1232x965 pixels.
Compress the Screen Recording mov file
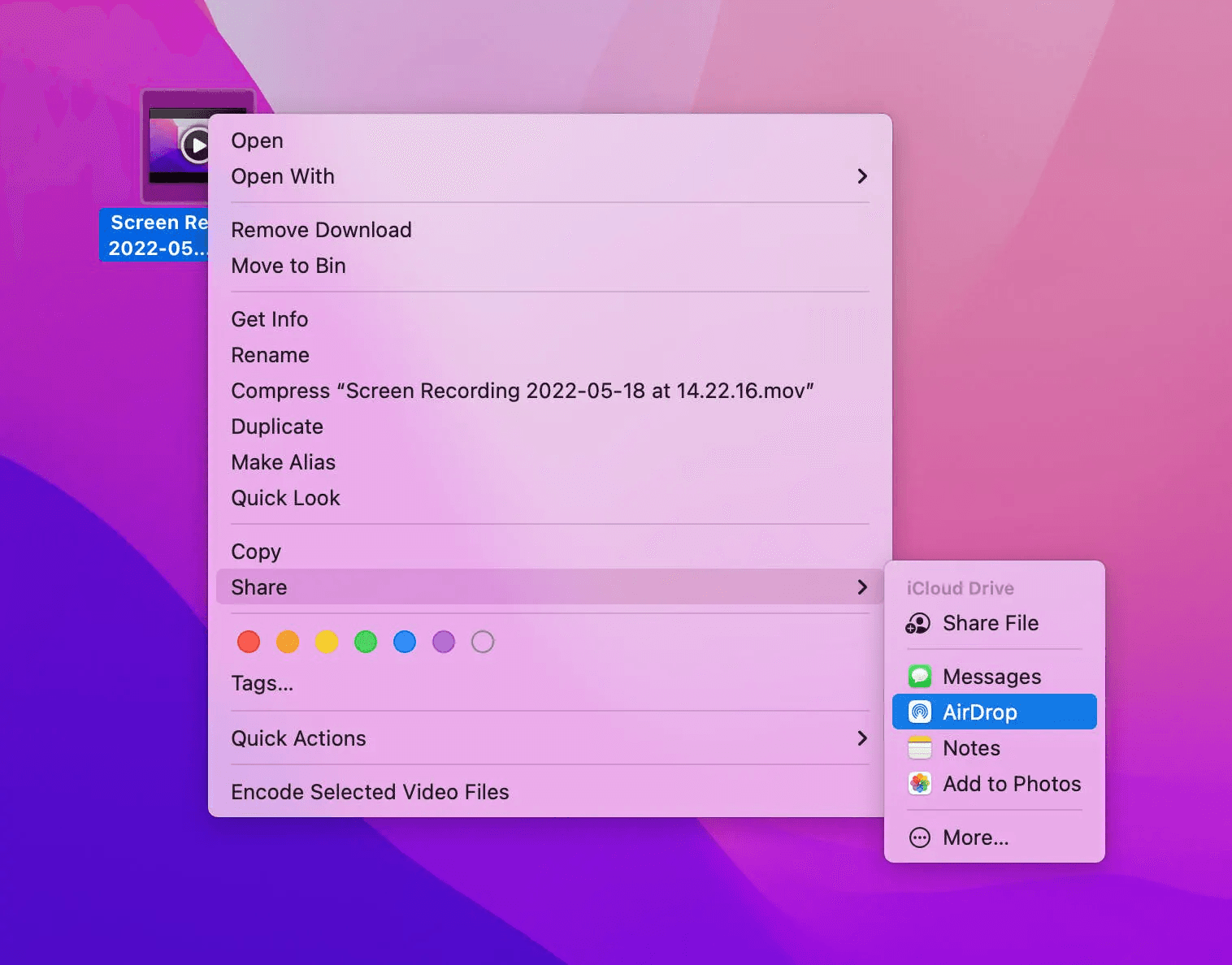550,391
